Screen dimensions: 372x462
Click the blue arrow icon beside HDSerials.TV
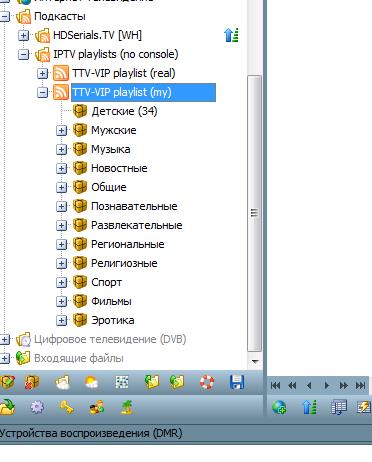point(231,35)
